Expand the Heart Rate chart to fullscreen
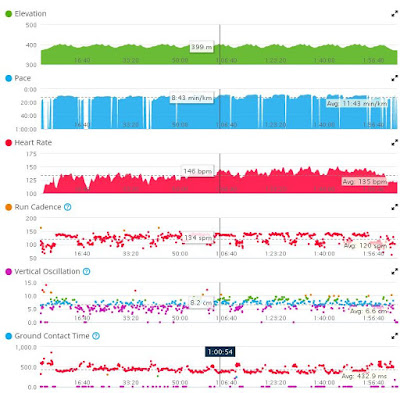This screenshot has height=393, width=400. (x=394, y=143)
